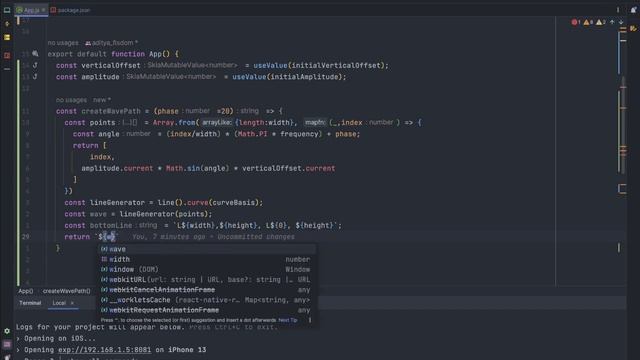Screen dimensions: 640x360
Task: Click the 'createWavePath' constant name
Action: (x=111, y=111)
